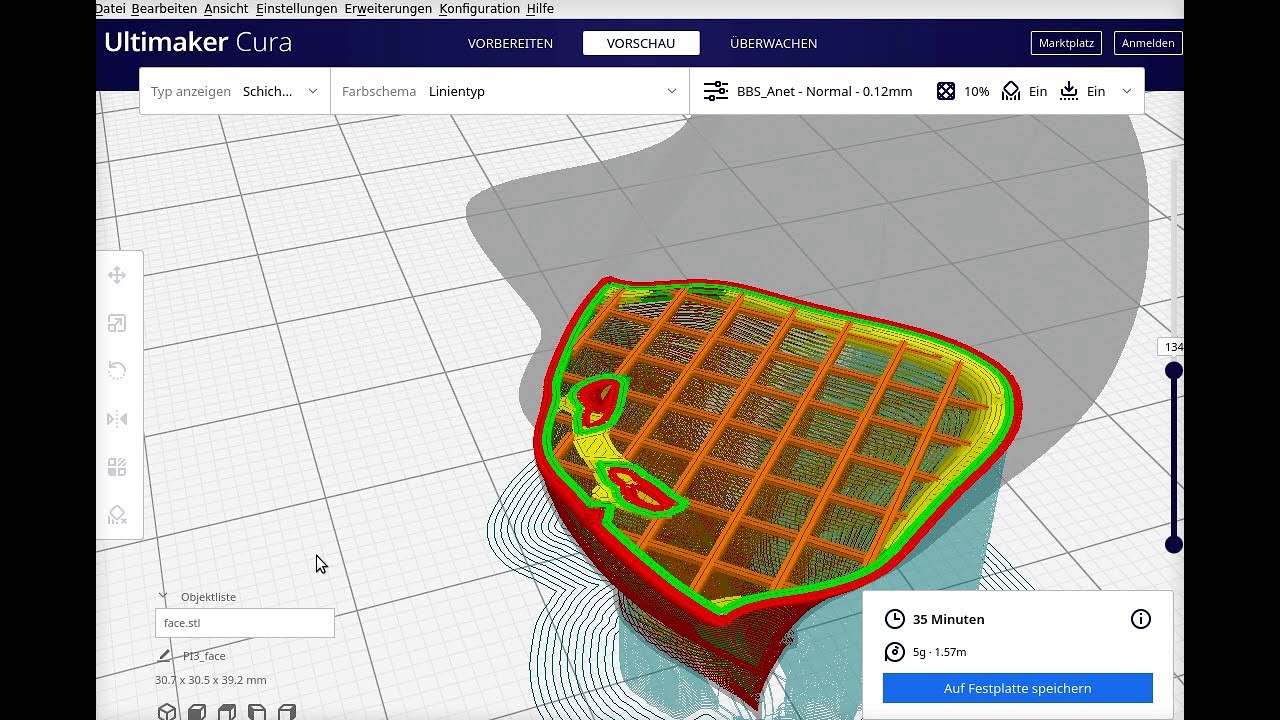Viewport: 1280px width, 720px height.
Task: Expand the print settings panel chevron
Action: coord(1127,91)
